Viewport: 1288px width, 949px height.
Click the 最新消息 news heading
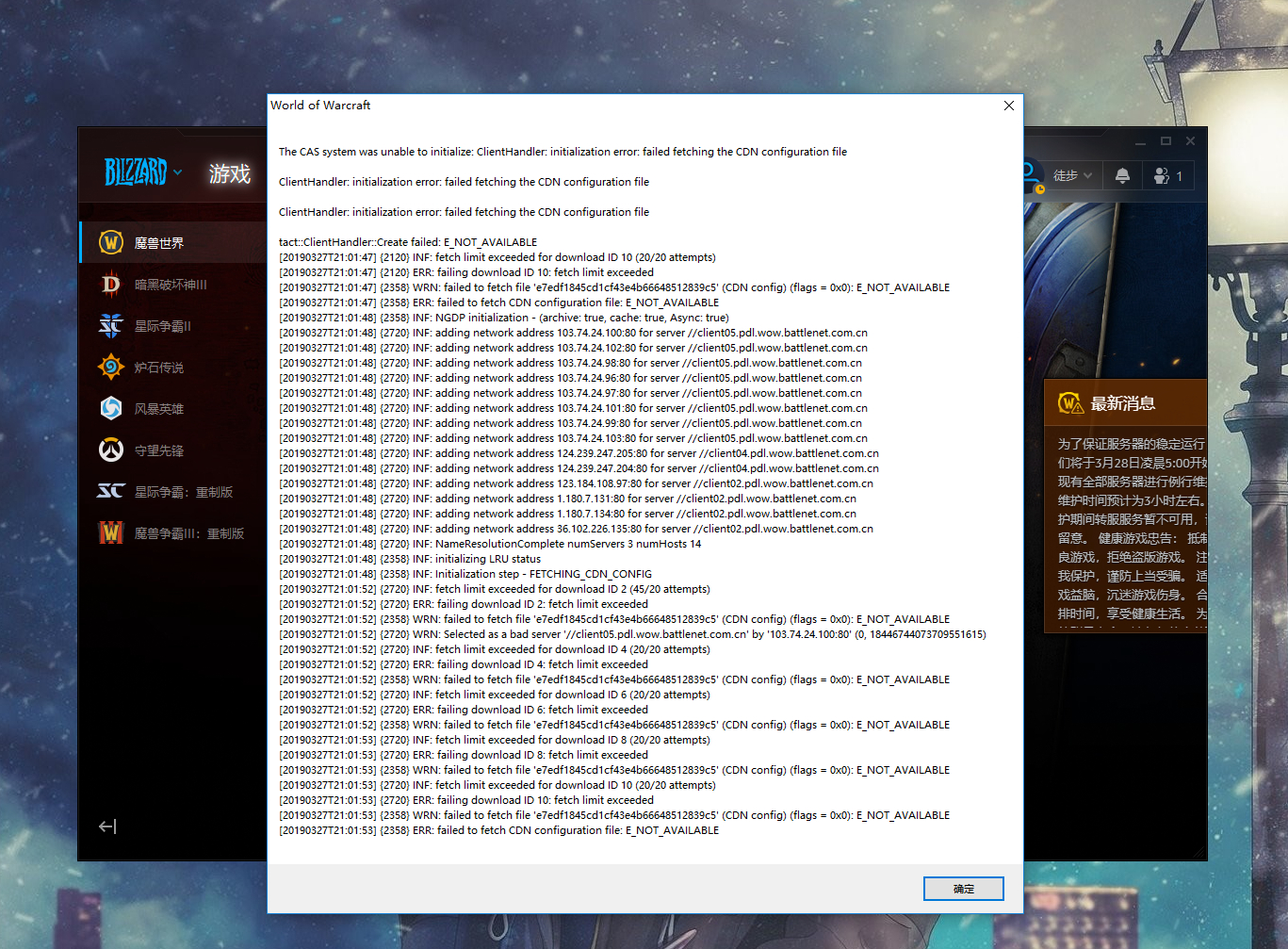1123,403
